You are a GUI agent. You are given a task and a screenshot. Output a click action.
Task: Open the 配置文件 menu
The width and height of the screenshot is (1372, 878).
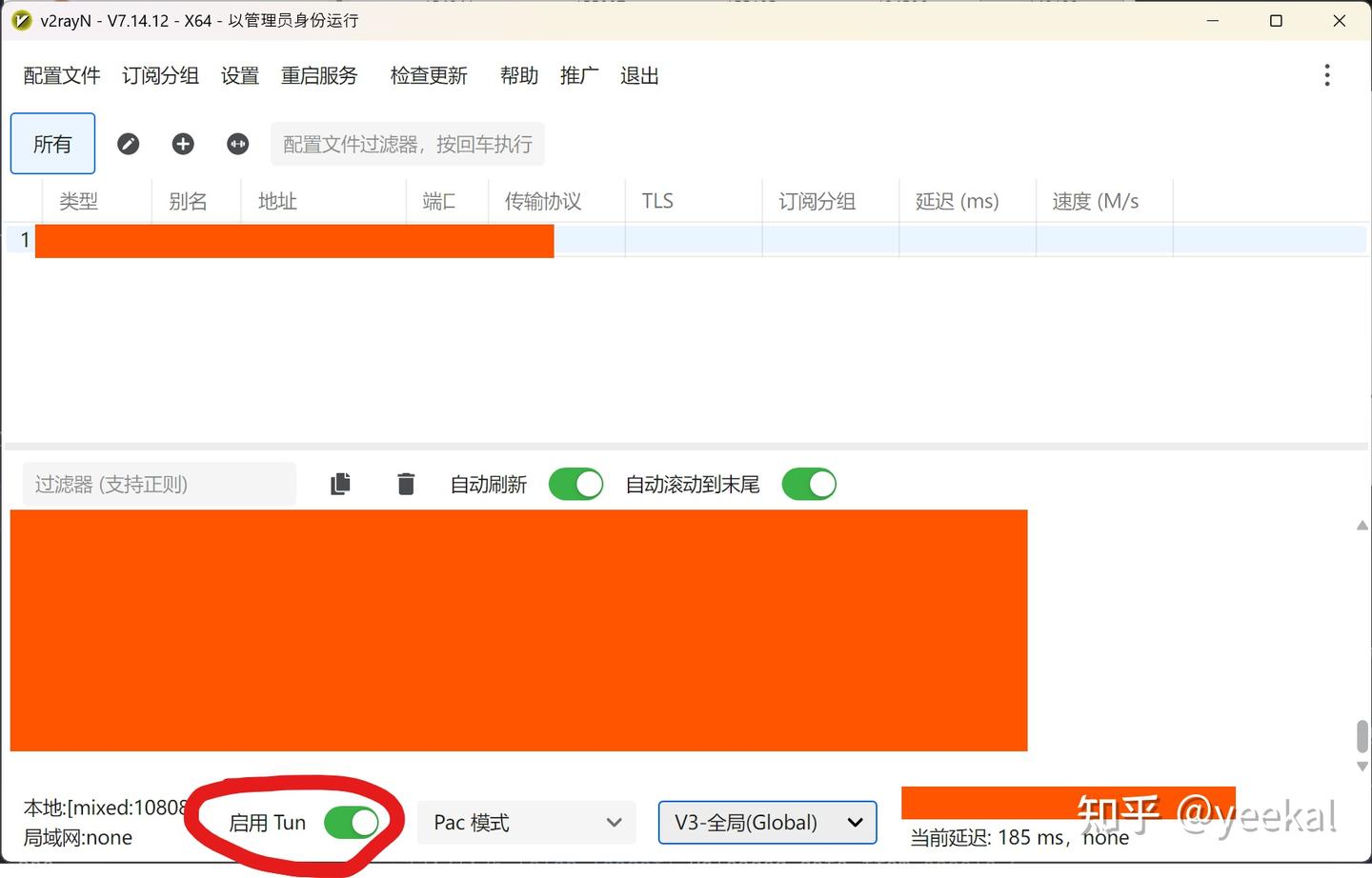pyautogui.click(x=60, y=75)
